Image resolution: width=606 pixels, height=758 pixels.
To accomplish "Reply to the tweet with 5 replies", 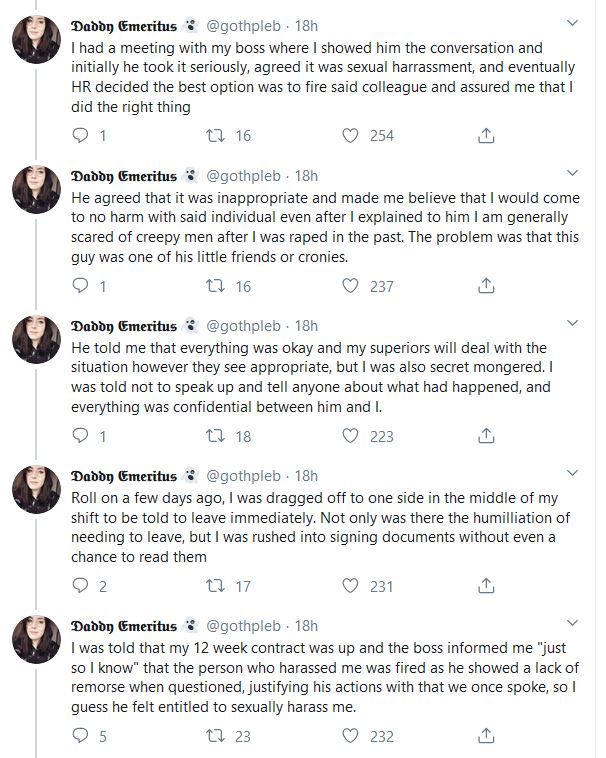I will 82,737.
